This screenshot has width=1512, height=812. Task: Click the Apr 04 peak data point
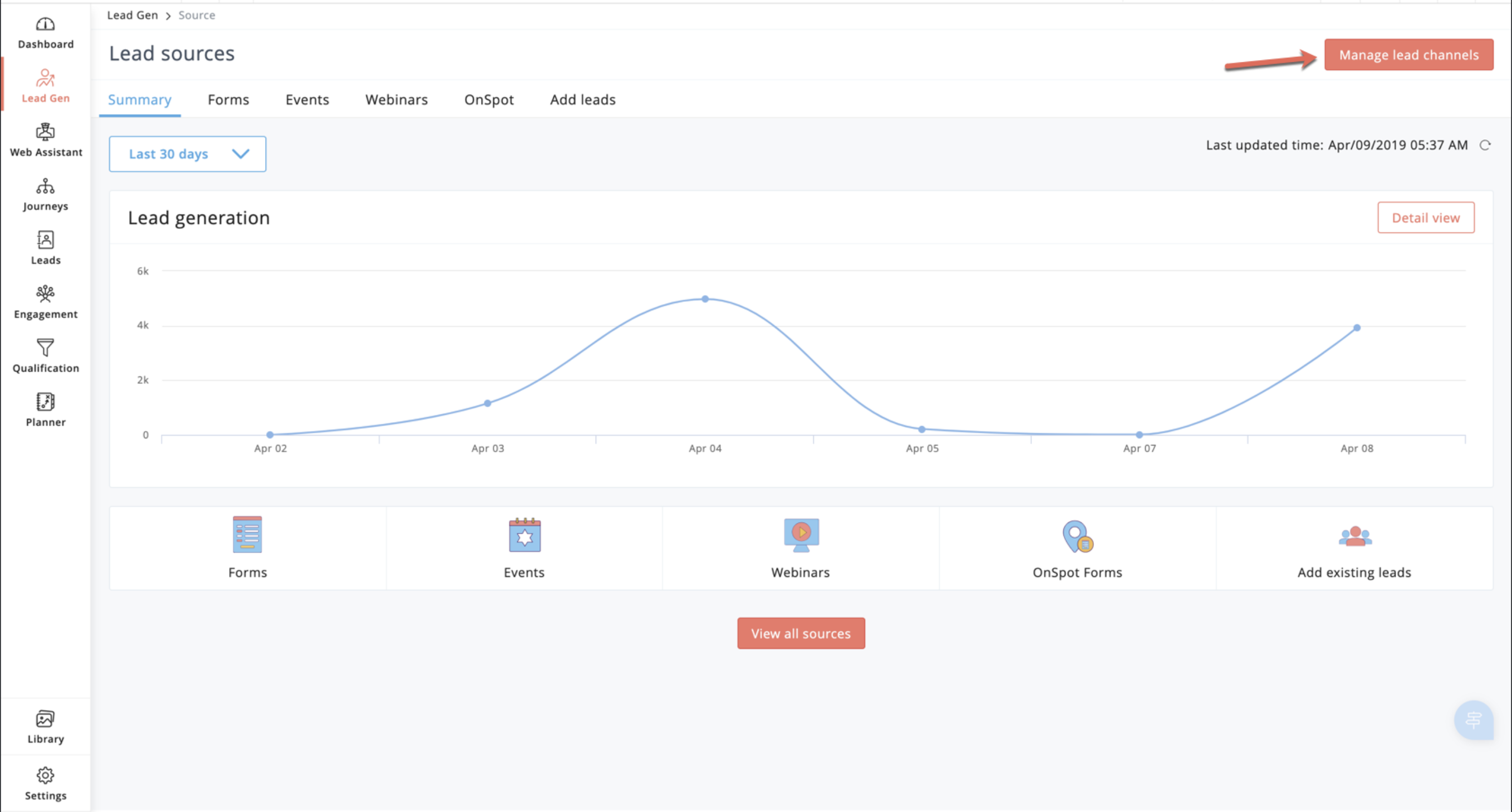[x=705, y=299]
